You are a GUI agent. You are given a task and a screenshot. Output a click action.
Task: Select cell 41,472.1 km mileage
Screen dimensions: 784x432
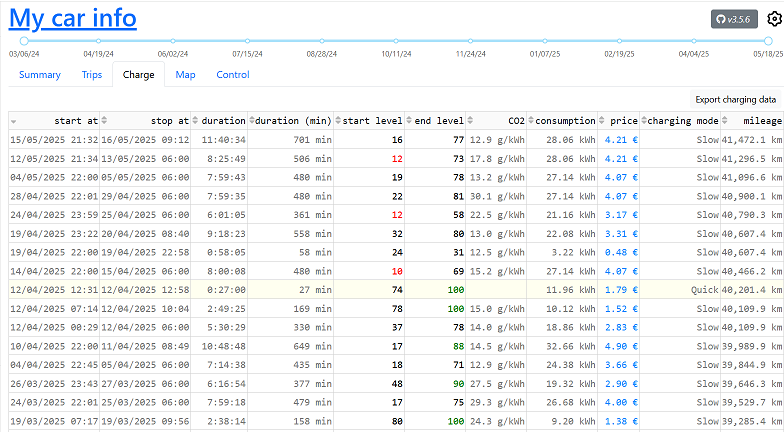click(x=752, y=140)
